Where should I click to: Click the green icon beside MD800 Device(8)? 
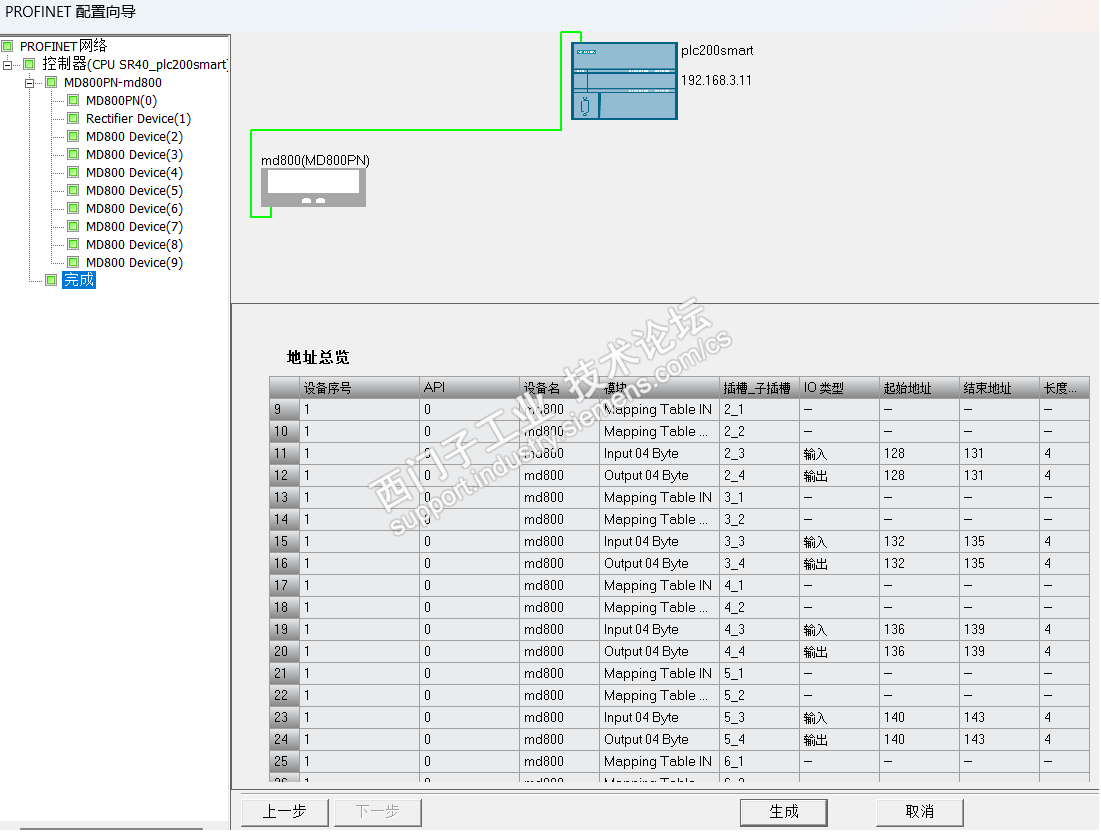coord(73,244)
